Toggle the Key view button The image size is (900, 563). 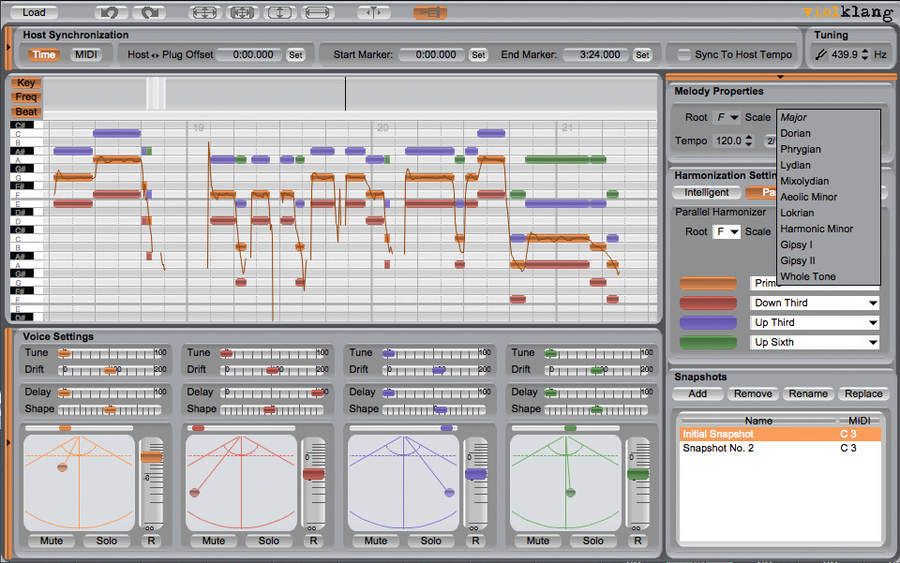26,83
